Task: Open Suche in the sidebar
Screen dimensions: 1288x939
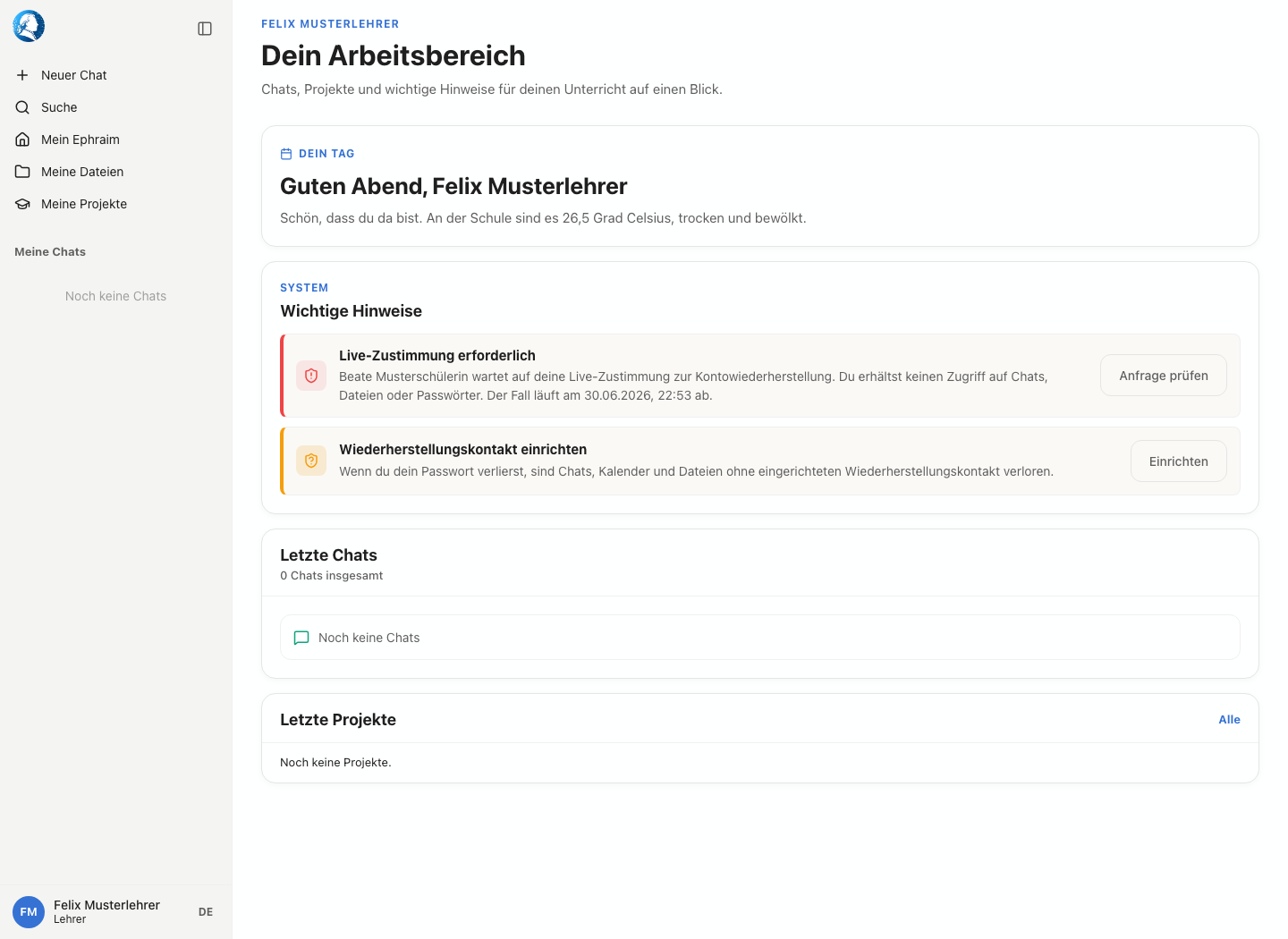Action: coord(115,107)
